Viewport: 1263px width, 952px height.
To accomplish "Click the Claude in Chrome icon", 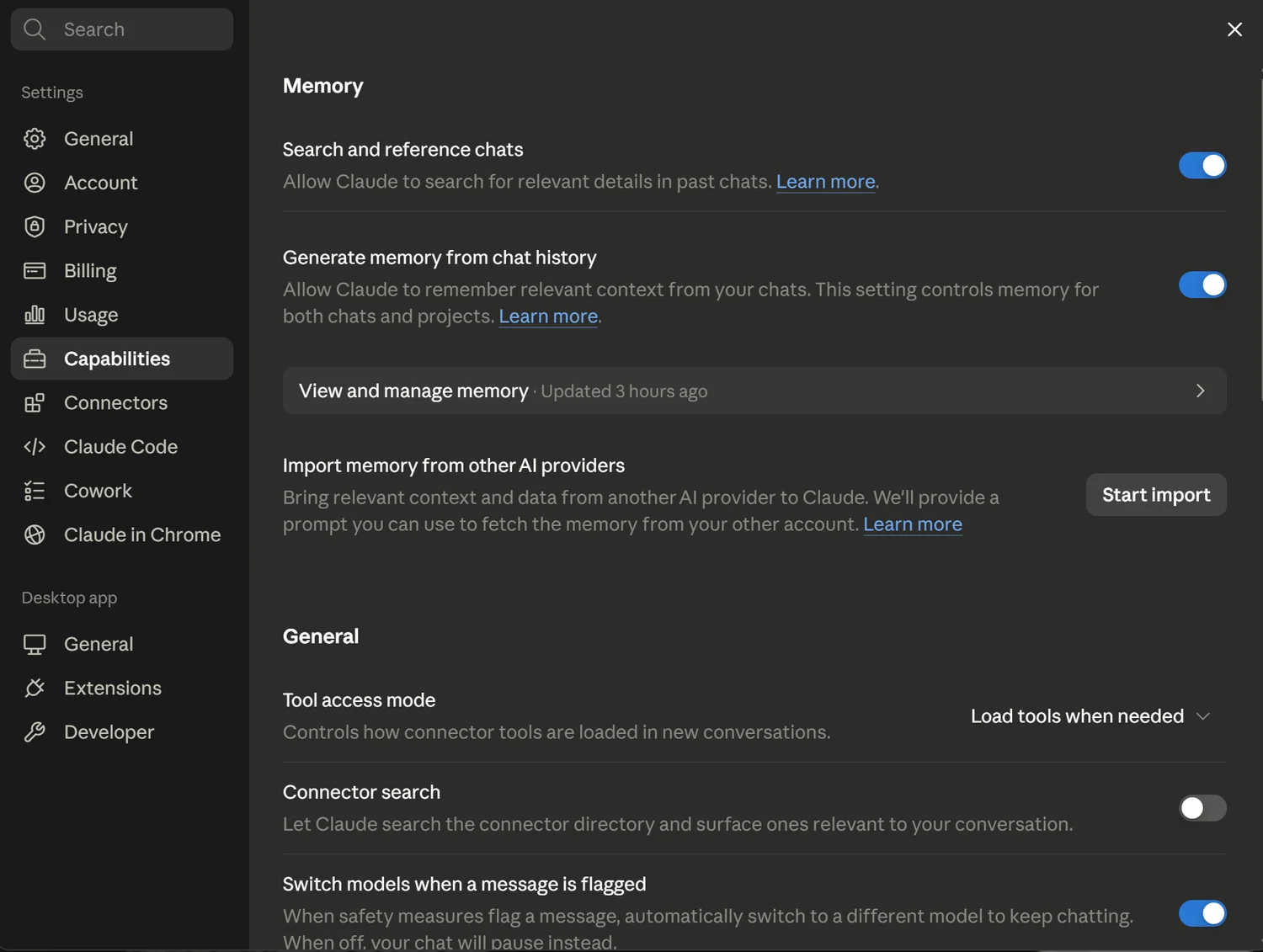I will click(35, 535).
